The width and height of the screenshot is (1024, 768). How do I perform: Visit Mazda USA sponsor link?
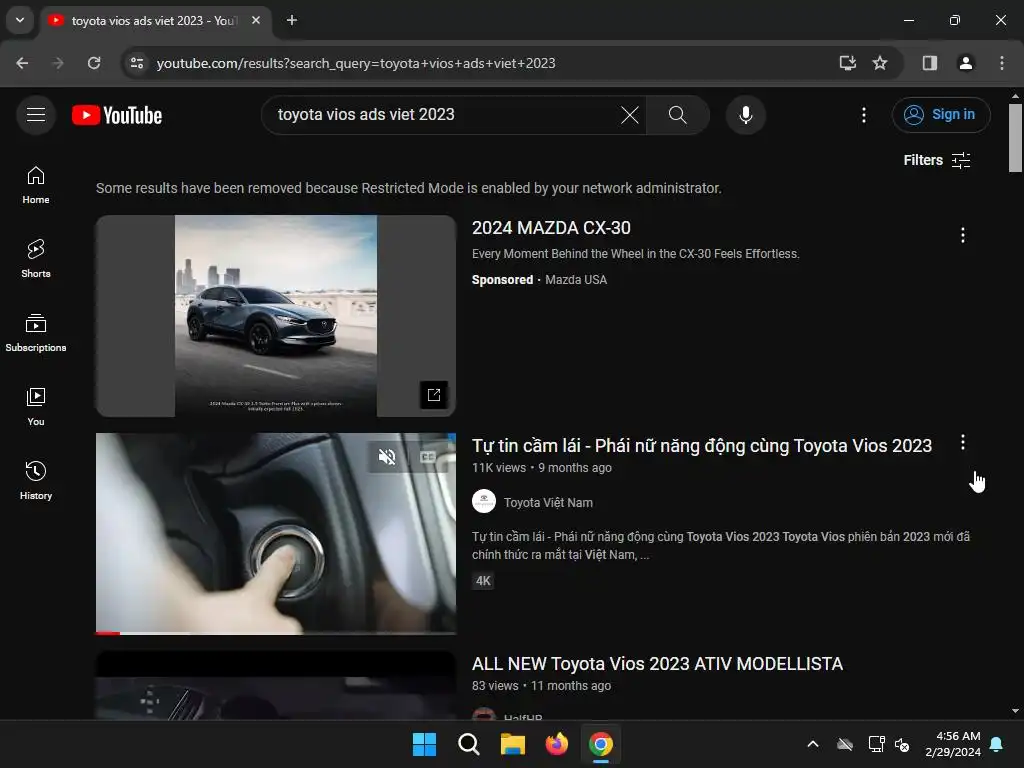click(x=575, y=280)
